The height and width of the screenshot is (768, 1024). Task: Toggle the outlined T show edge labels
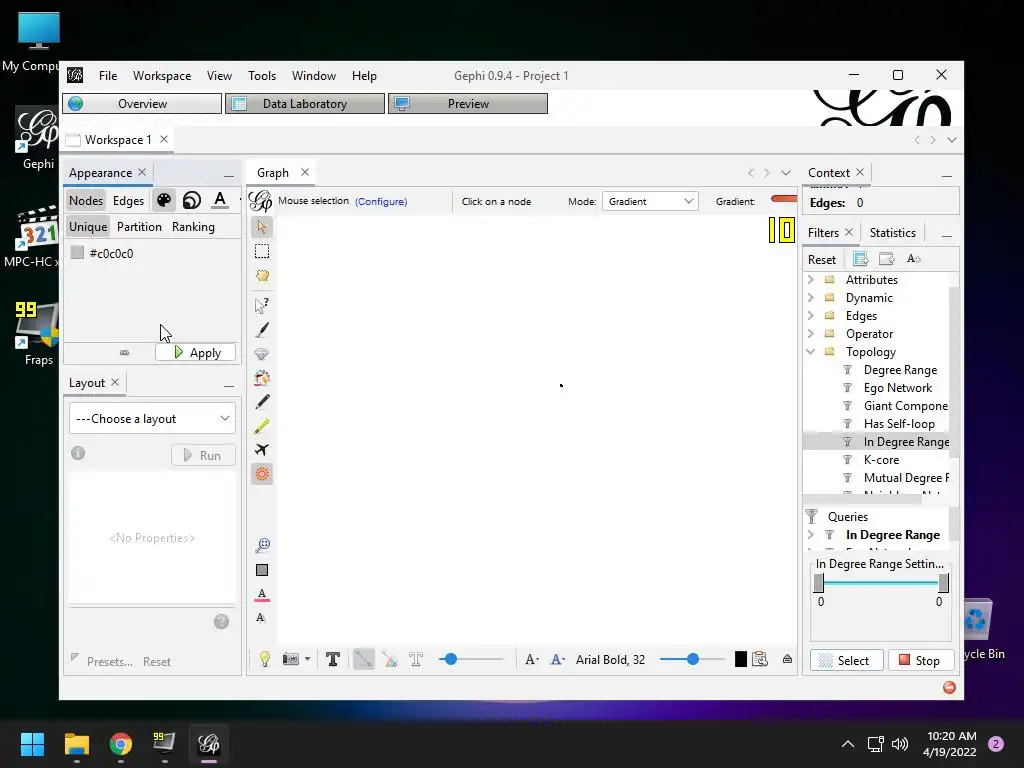(416, 660)
